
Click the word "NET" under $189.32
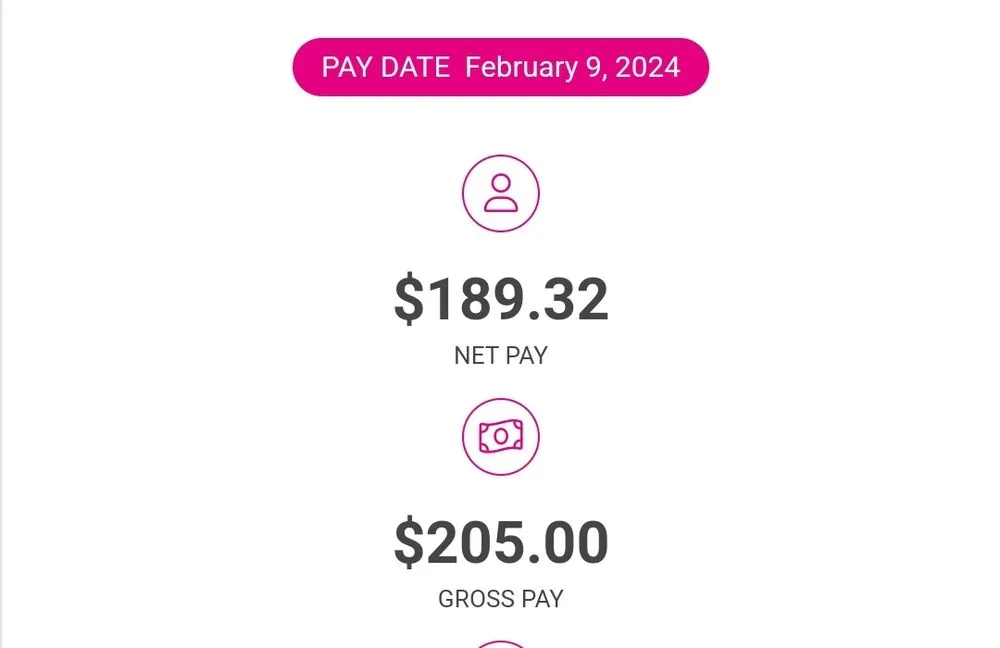pos(475,356)
